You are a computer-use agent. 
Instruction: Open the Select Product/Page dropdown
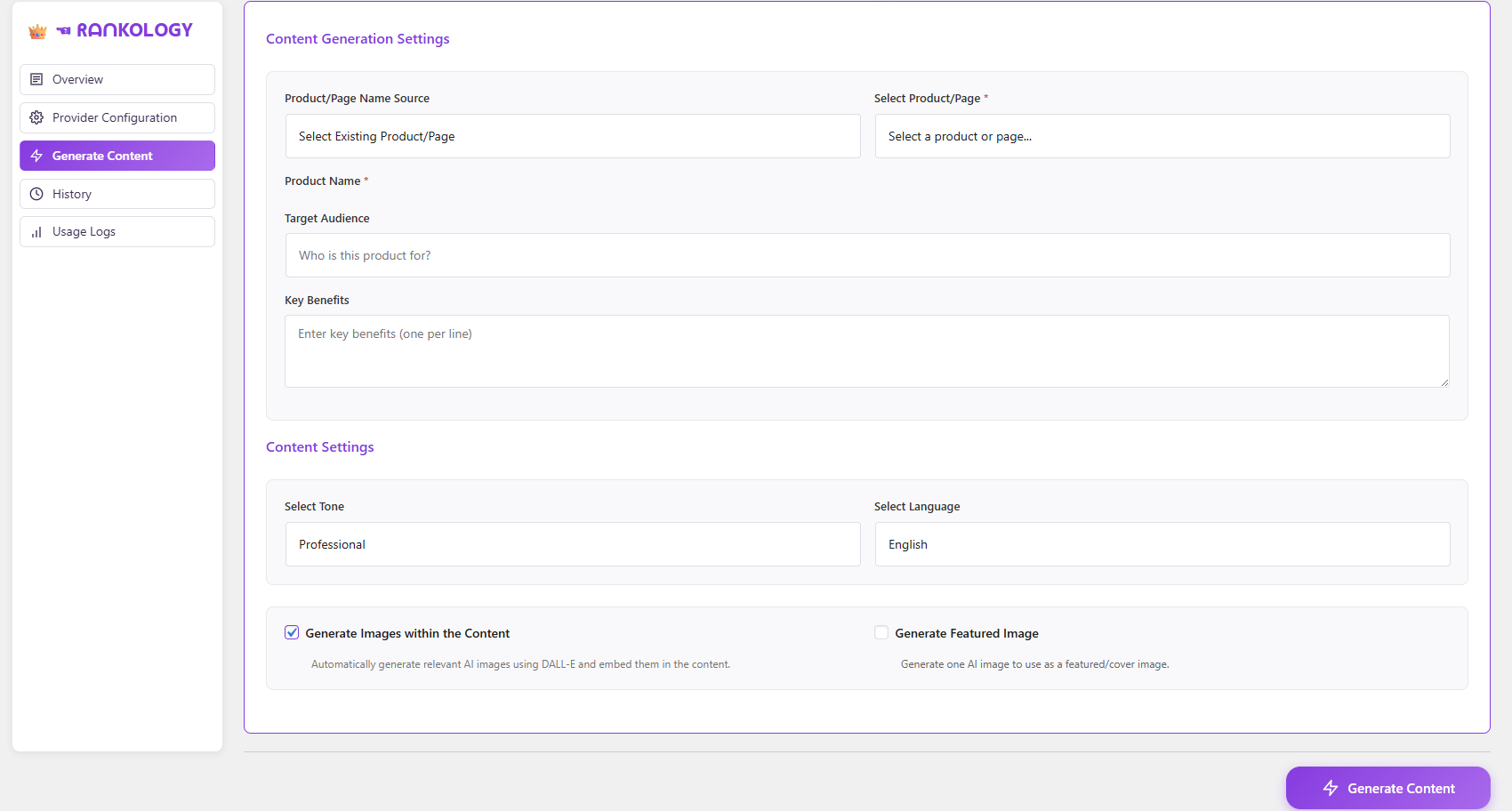[1162, 136]
